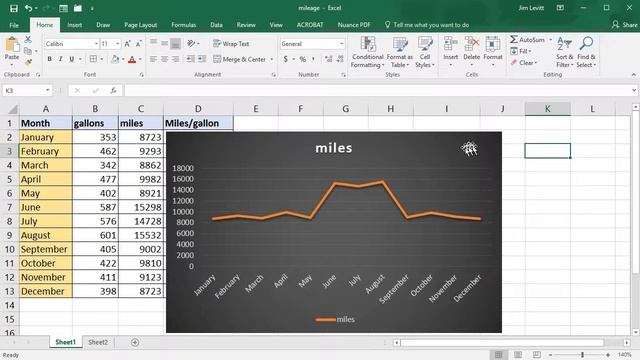Open Conditional Formatting
The width and height of the screenshot is (640, 360).
pyautogui.click(x=367, y=52)
